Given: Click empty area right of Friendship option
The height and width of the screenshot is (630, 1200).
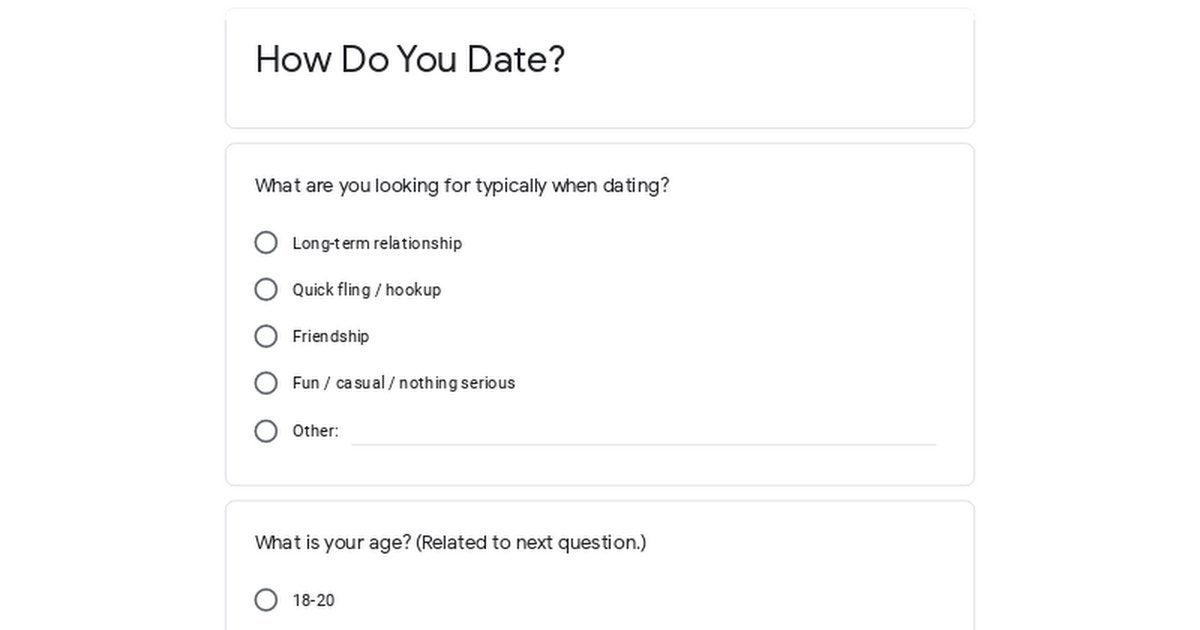Looking at the screenshot, I should [x=650, y=336].
